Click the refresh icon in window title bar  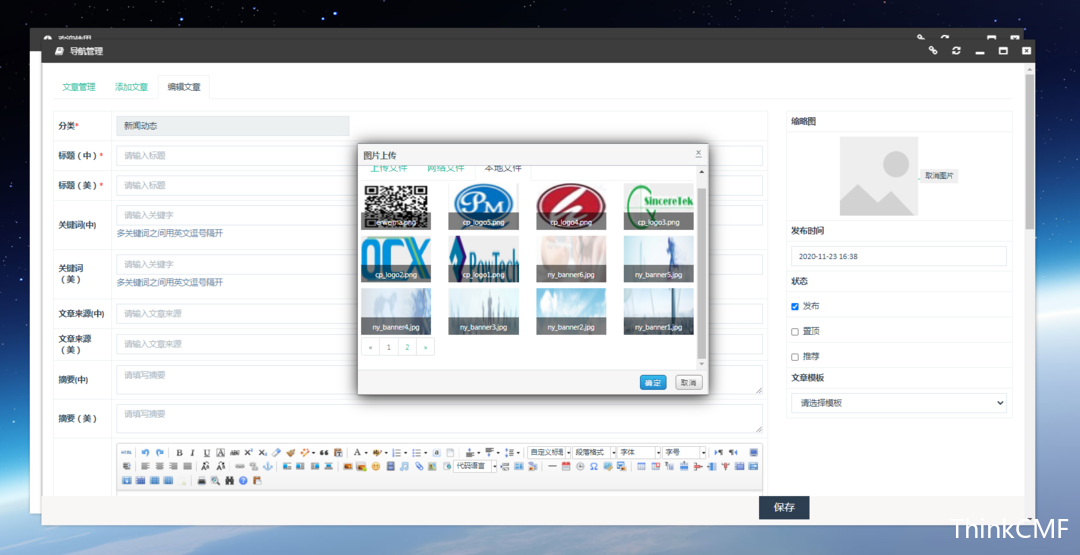(956, 50)
